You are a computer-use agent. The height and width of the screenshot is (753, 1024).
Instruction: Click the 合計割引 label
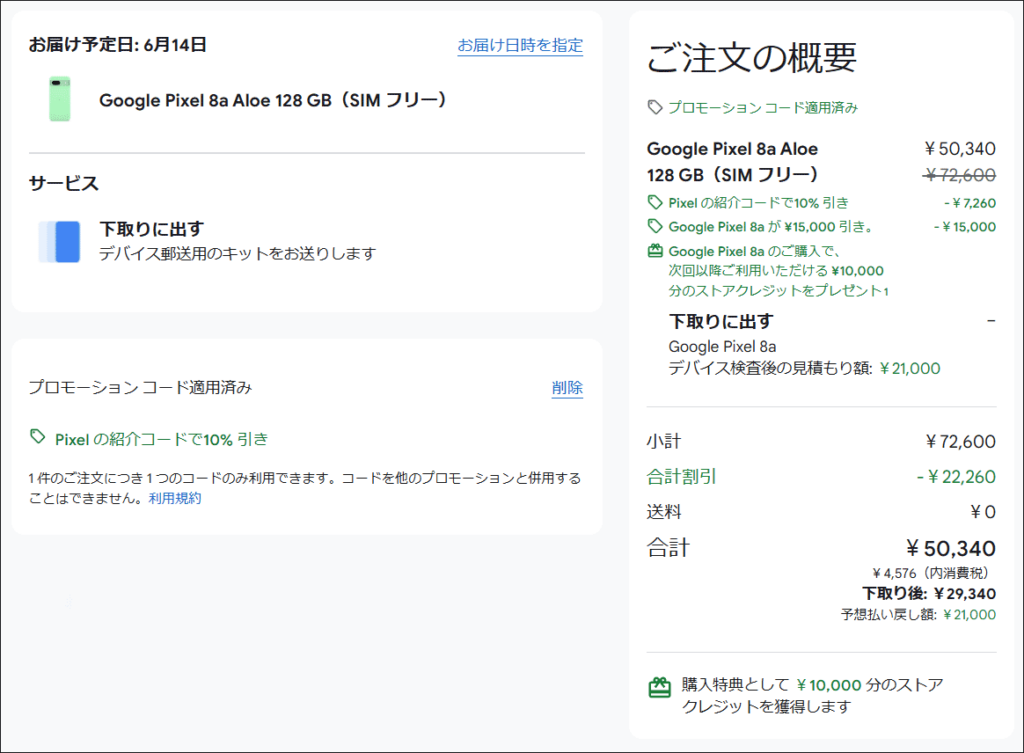click(681, 477)
